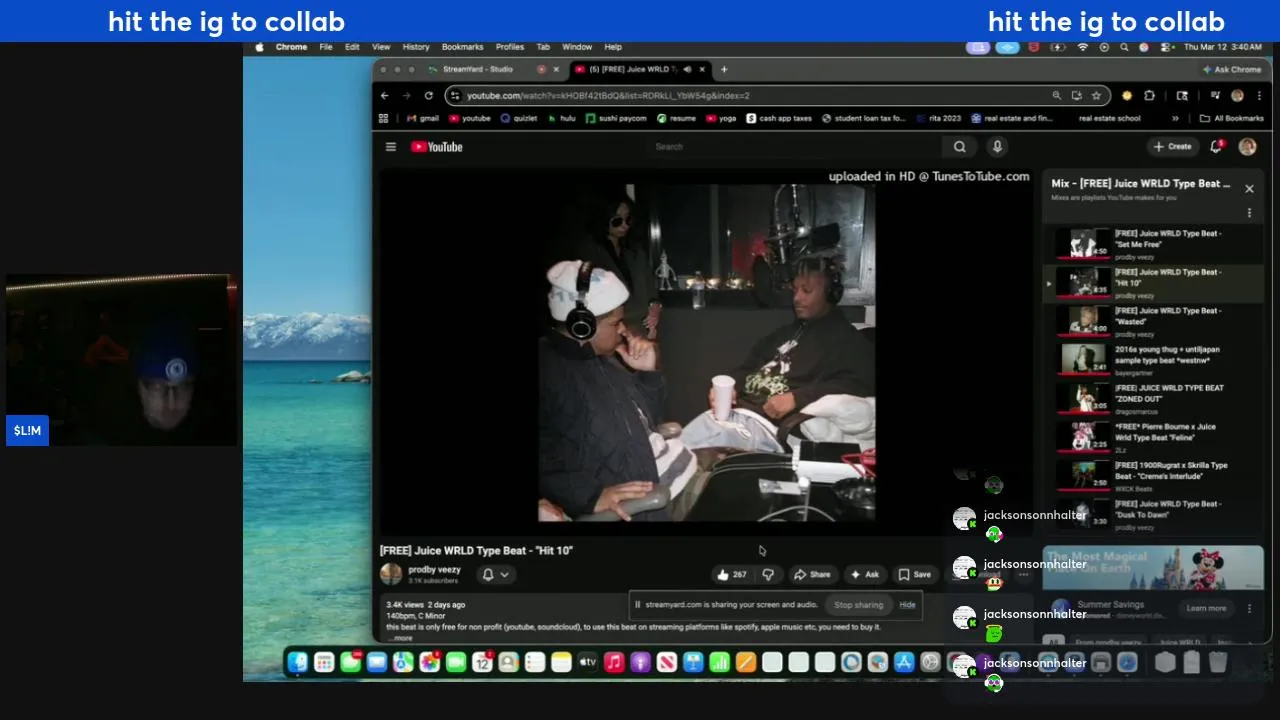Image resolution: width=1280 pixels, height=720 pixels.
Task: Hide the screen sharing notification bar
Action: 907,605
